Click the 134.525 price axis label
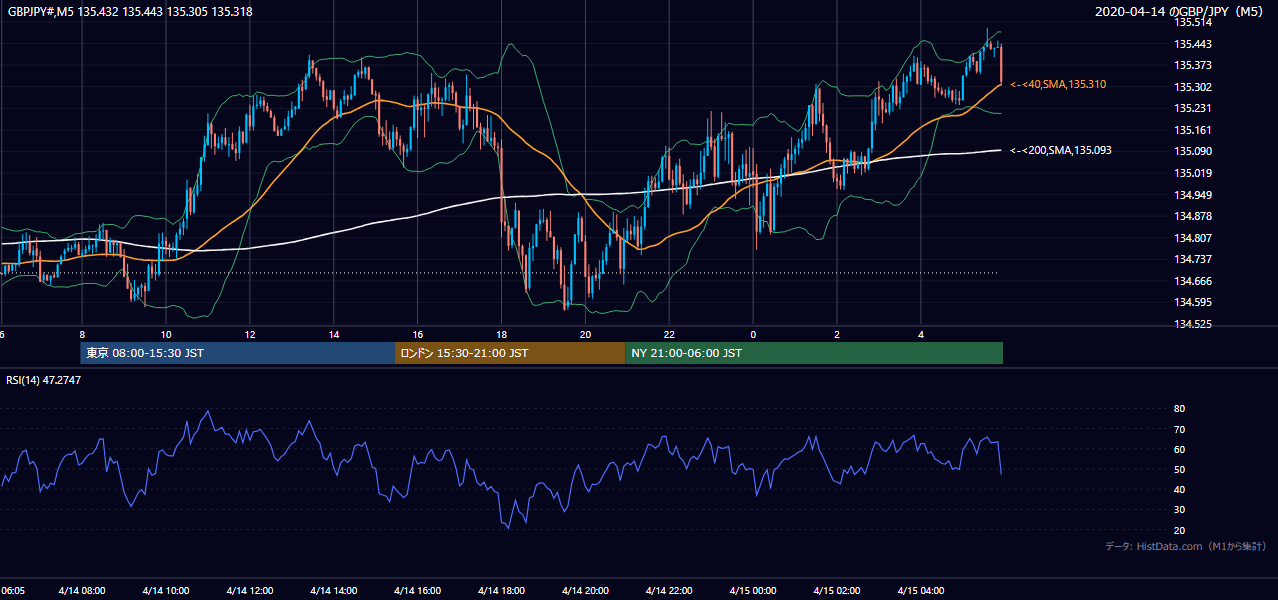Image resolution: width=1278 pixels, height=600 pixels. [1193, 324]
